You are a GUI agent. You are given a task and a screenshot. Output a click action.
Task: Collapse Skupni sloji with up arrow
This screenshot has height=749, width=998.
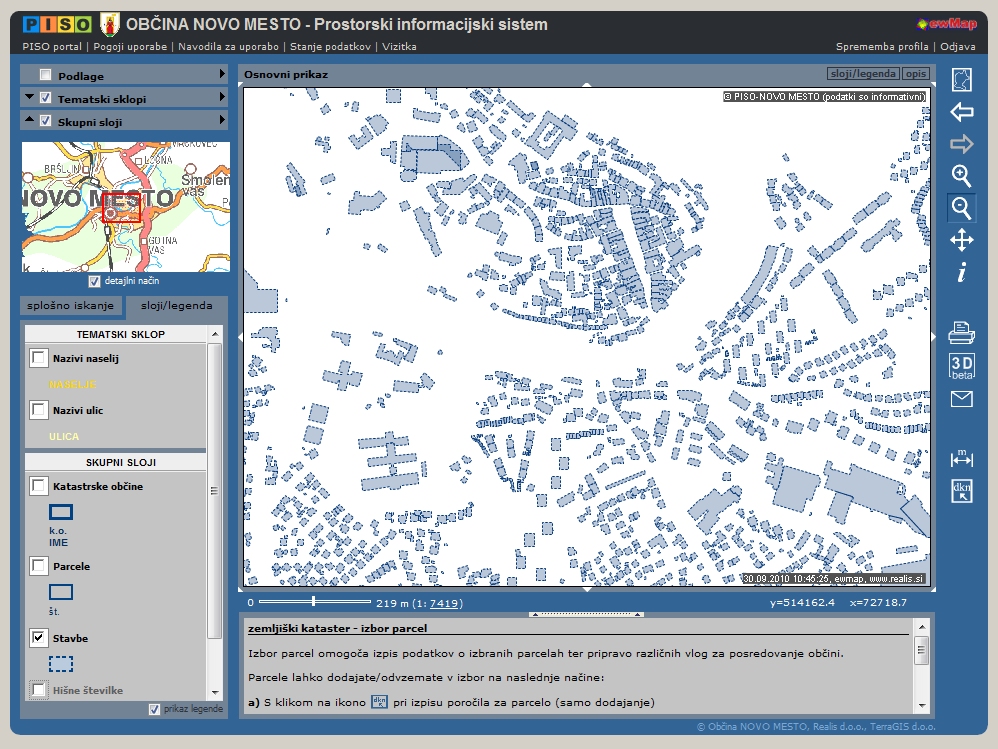pyautogui.click(x=30, y=120)
